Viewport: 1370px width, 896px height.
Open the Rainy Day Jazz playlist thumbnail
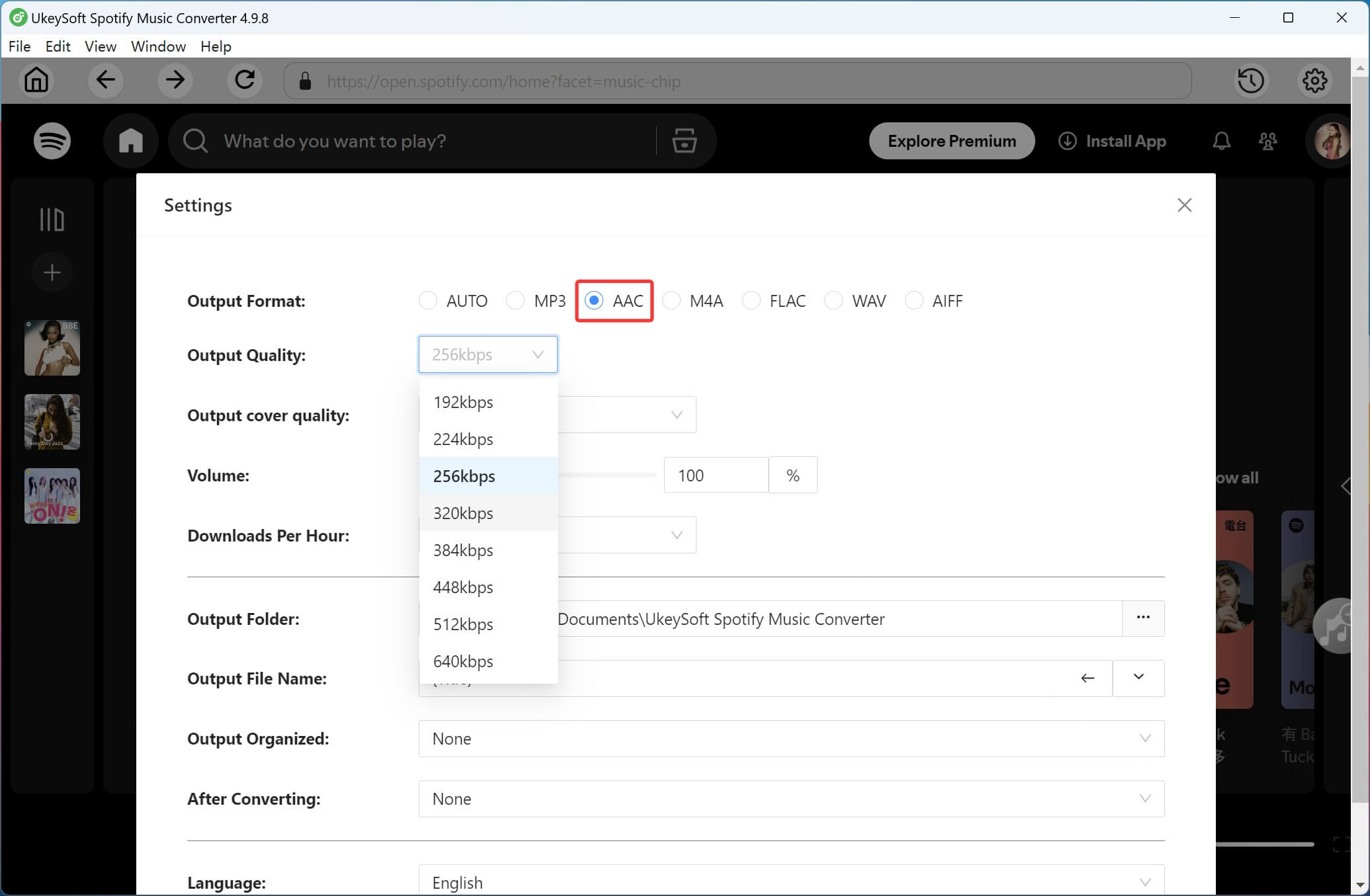click(52, 422)
